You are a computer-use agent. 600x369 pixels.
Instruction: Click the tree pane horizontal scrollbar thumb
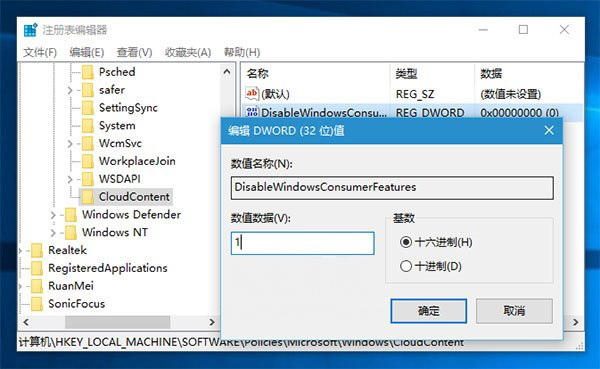(117, 322)
